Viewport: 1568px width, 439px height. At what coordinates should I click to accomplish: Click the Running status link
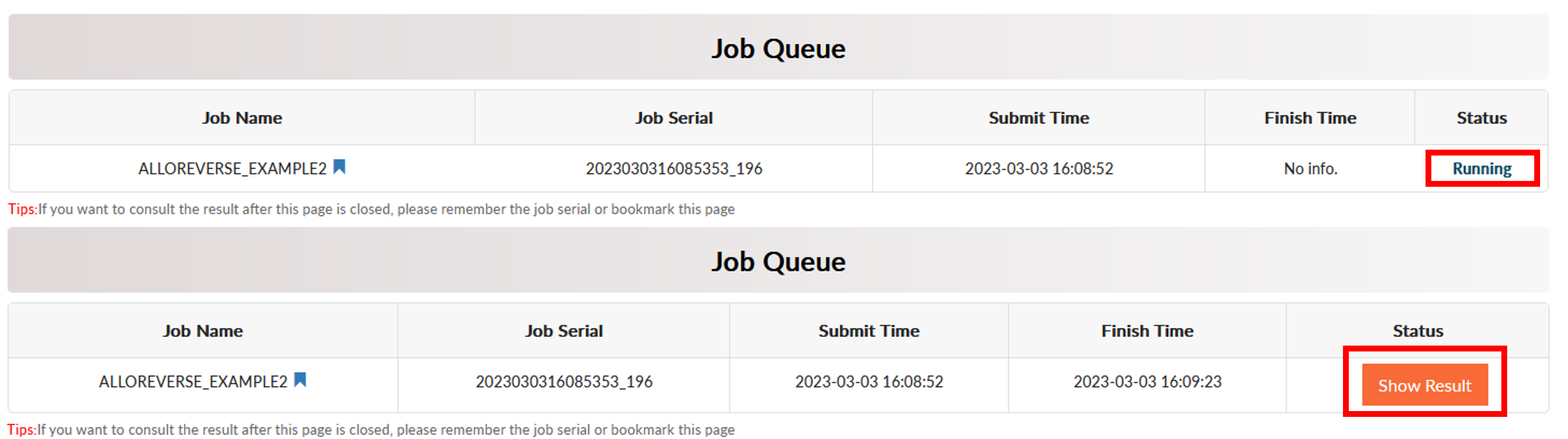point(1482,169)
